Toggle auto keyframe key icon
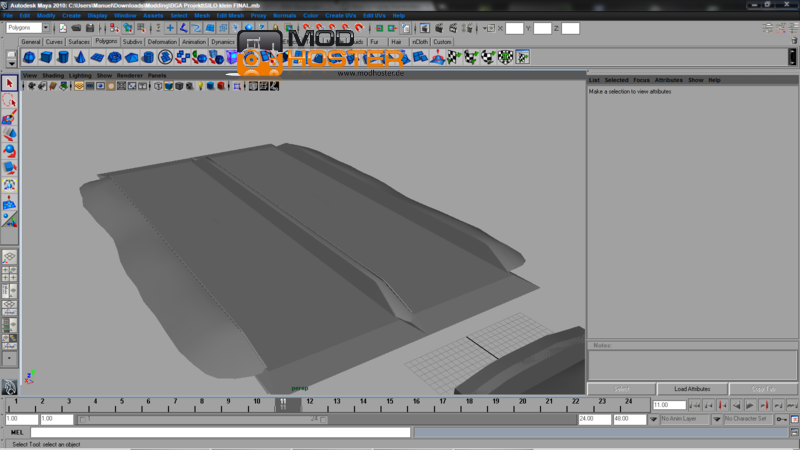This screenshot has width=800, height=450. [x=782, y=419]
